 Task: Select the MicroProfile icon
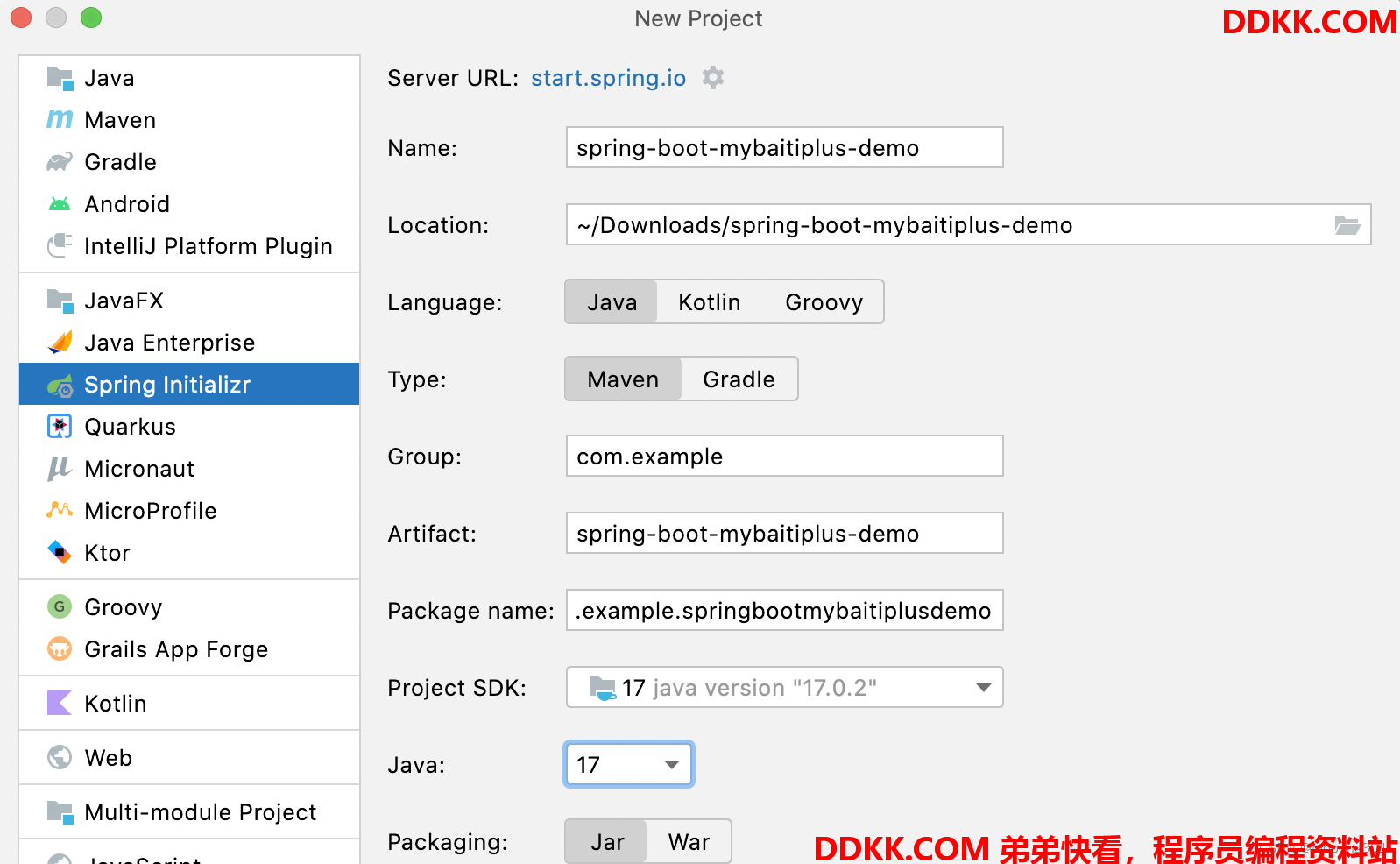pyautogui.click(x=60, y=510)
